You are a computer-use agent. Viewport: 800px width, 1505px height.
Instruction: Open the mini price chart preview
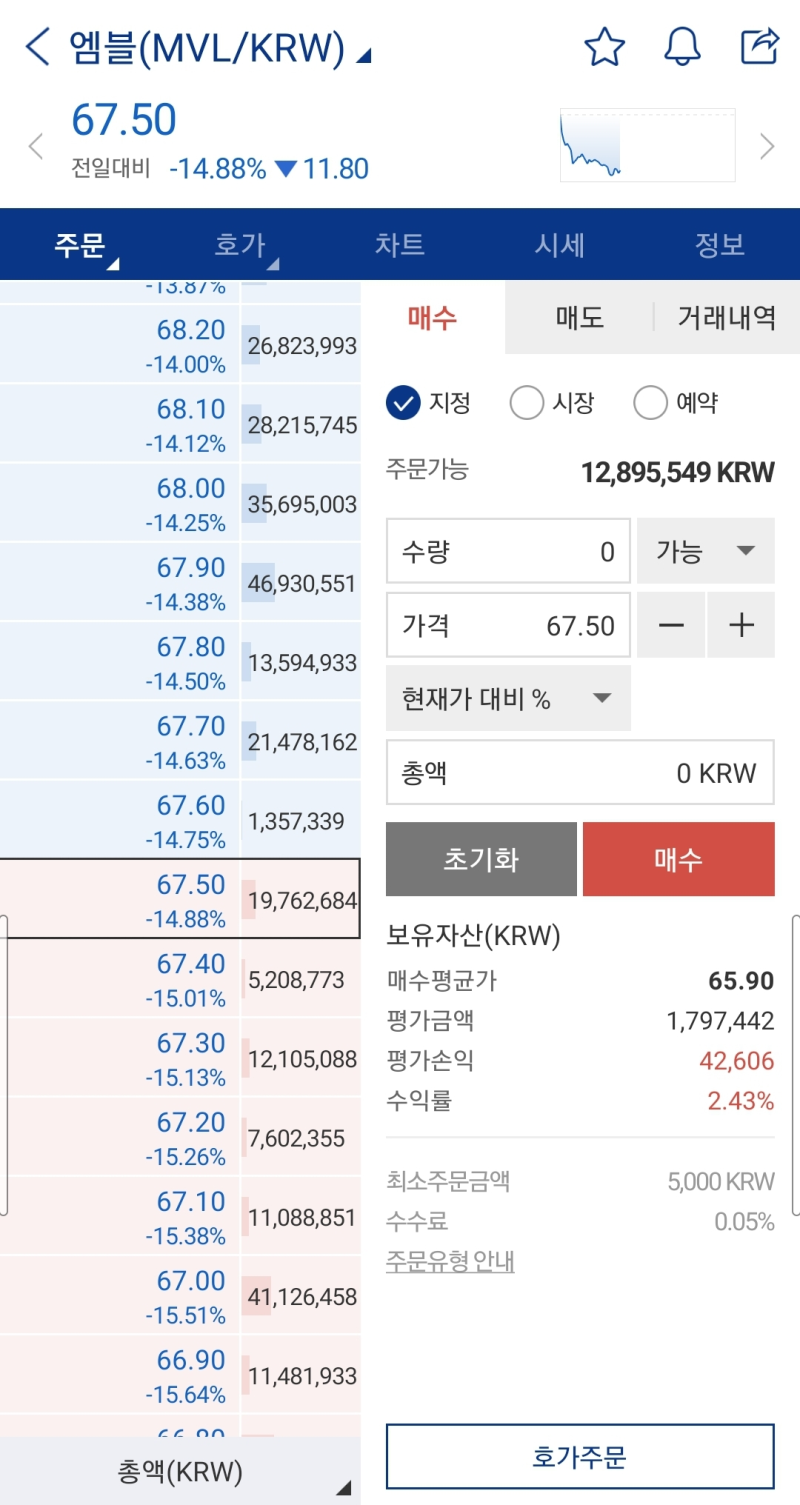(646, 146)
